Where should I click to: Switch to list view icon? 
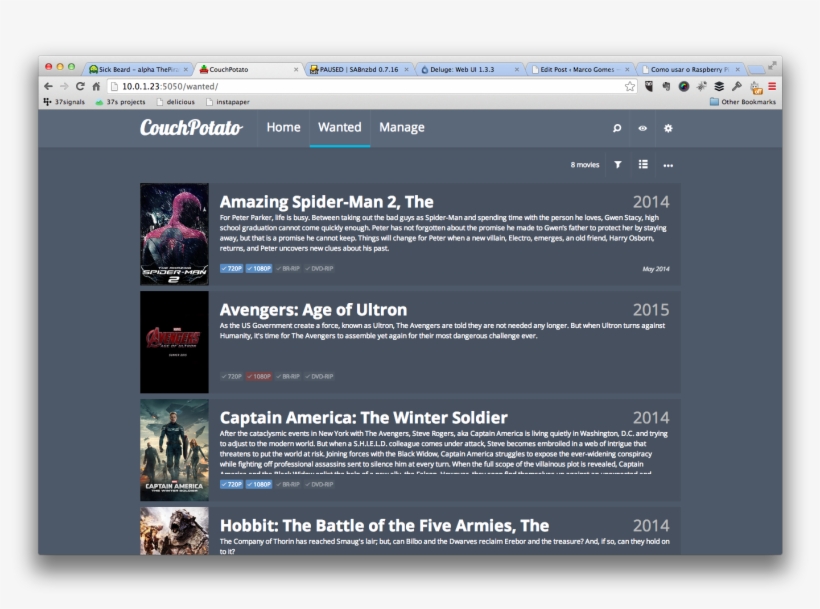pyautogui.click(x=643, y=165)
